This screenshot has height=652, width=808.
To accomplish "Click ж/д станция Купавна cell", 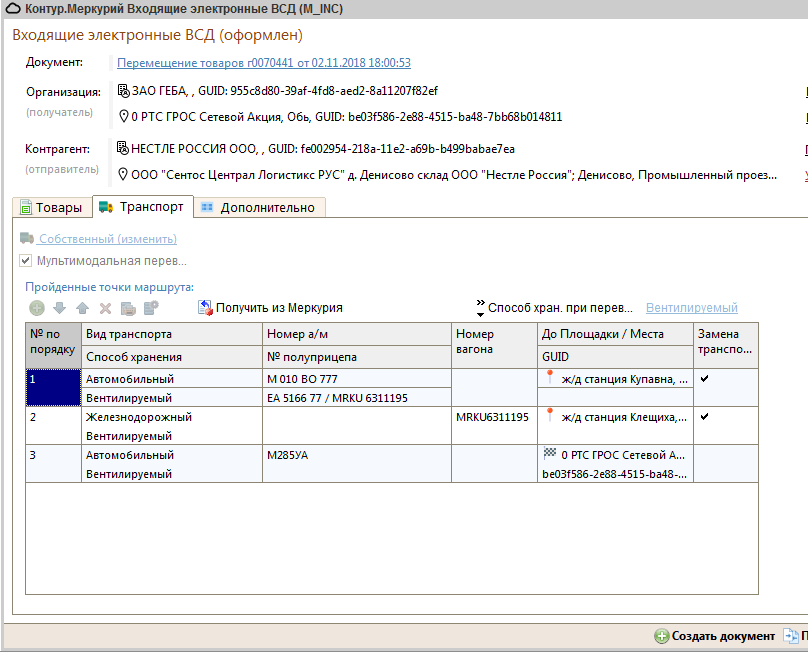I will (615, 378).
